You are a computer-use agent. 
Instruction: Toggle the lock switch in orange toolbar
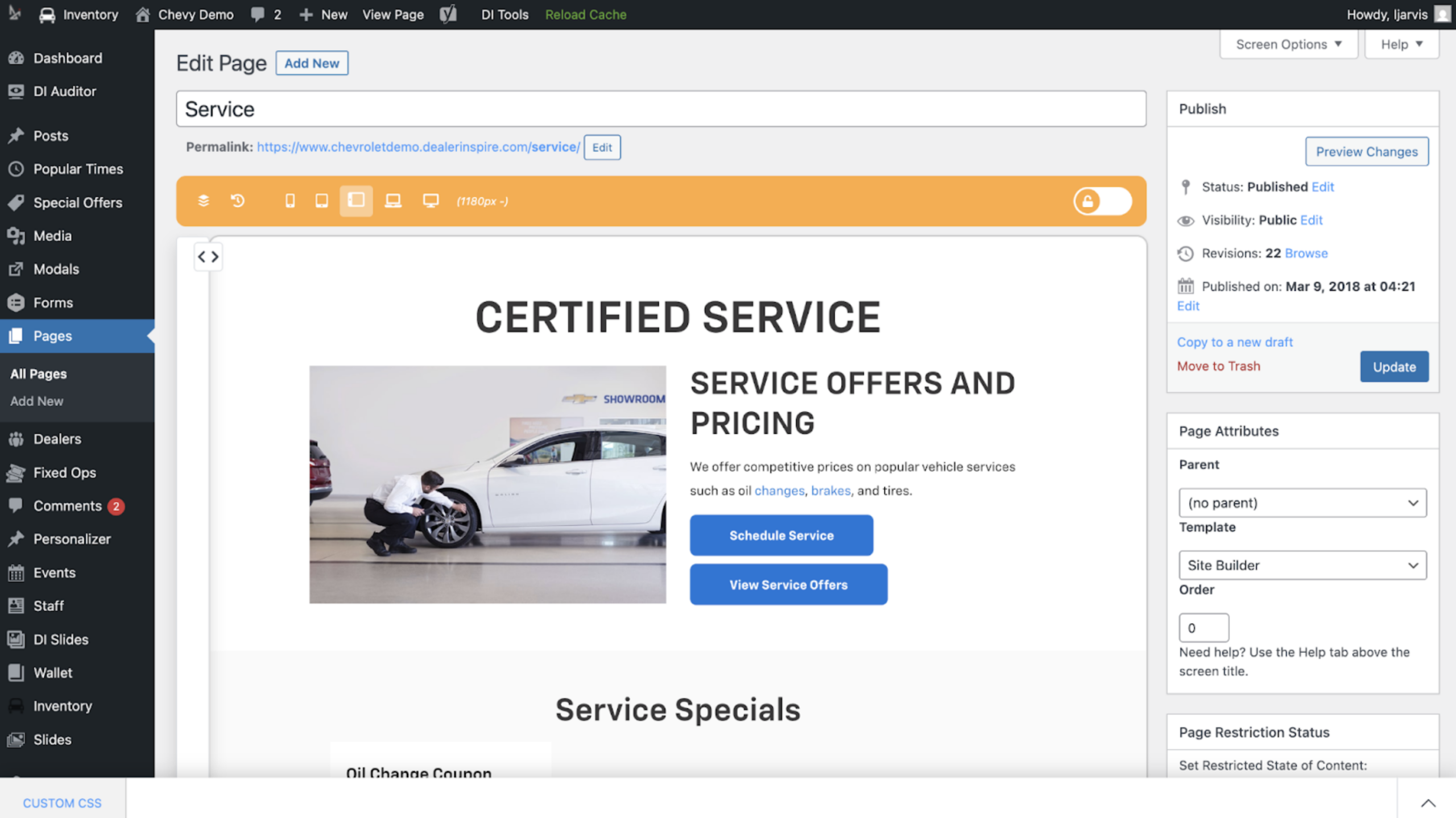tap(1102, 201)
